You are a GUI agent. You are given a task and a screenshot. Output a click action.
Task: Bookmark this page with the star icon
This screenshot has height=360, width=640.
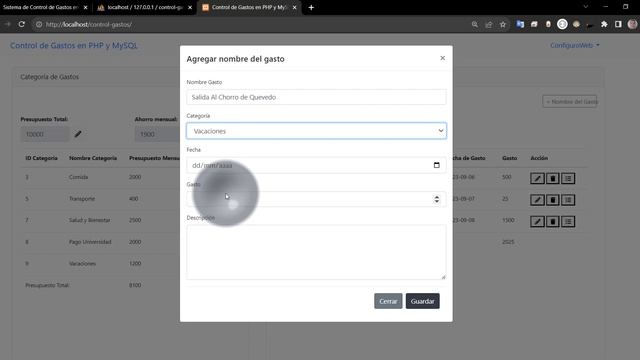tap(503, 24)
